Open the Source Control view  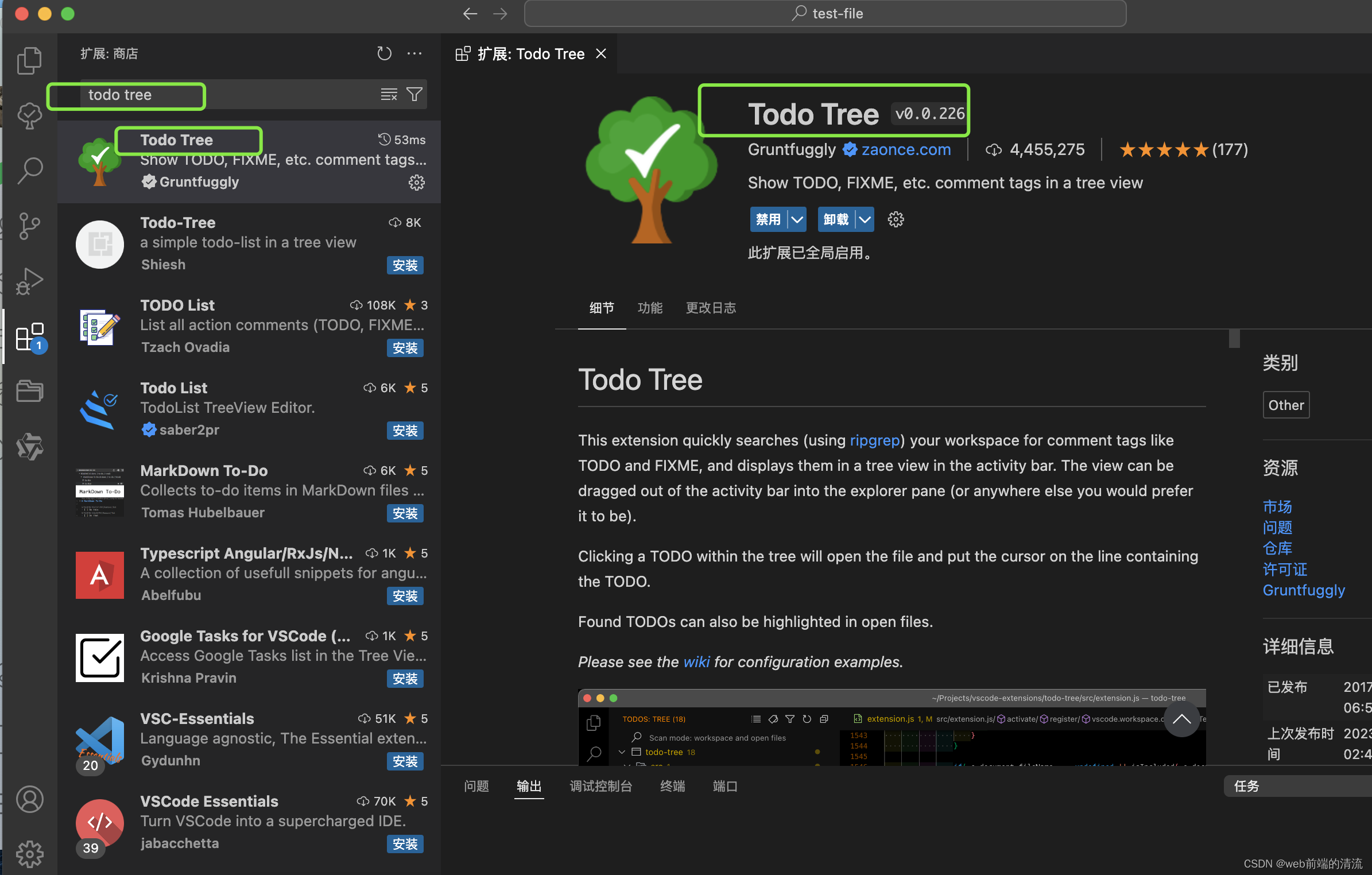click(29, 226)
